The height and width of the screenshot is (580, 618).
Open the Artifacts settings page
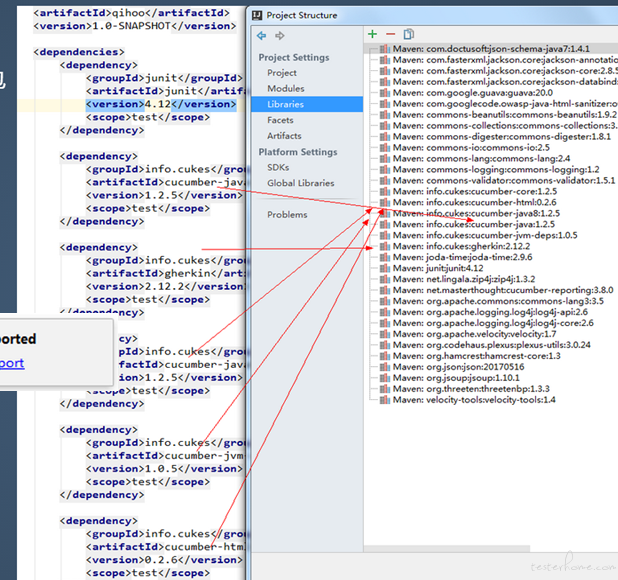click(x=284, y=136)
